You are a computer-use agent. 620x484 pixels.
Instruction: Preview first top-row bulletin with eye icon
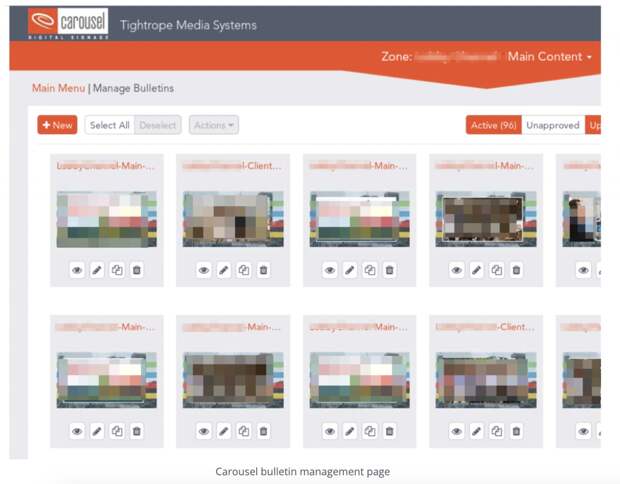point(77,270)
